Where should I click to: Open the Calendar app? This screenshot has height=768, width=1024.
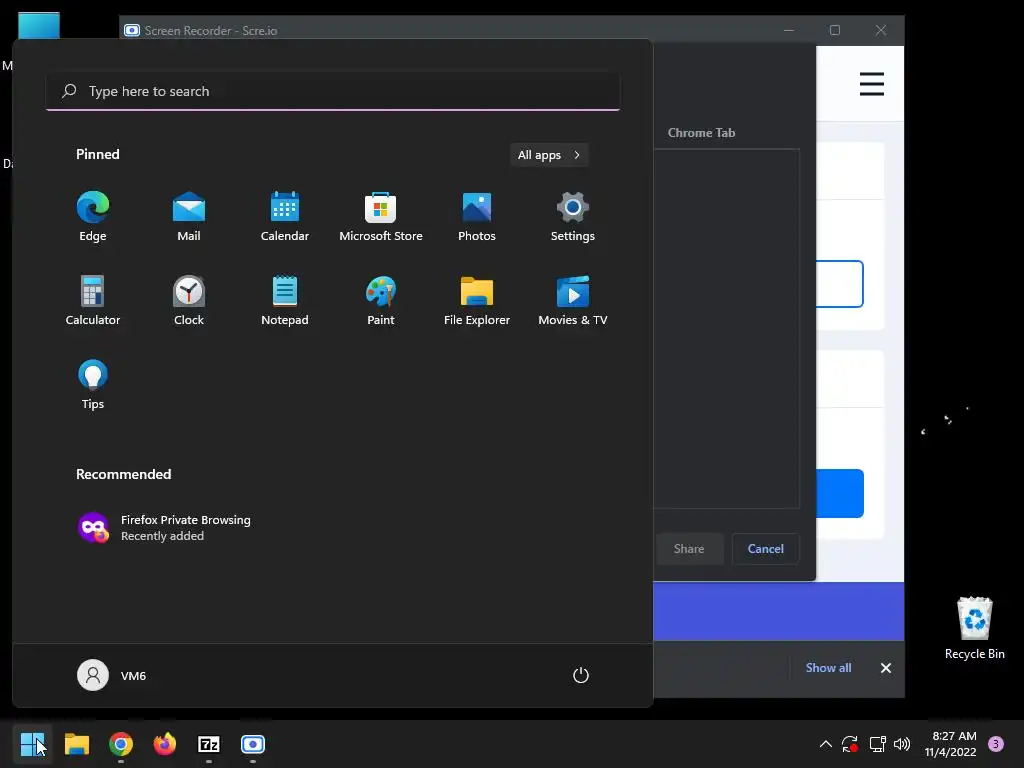click(285, 217)
